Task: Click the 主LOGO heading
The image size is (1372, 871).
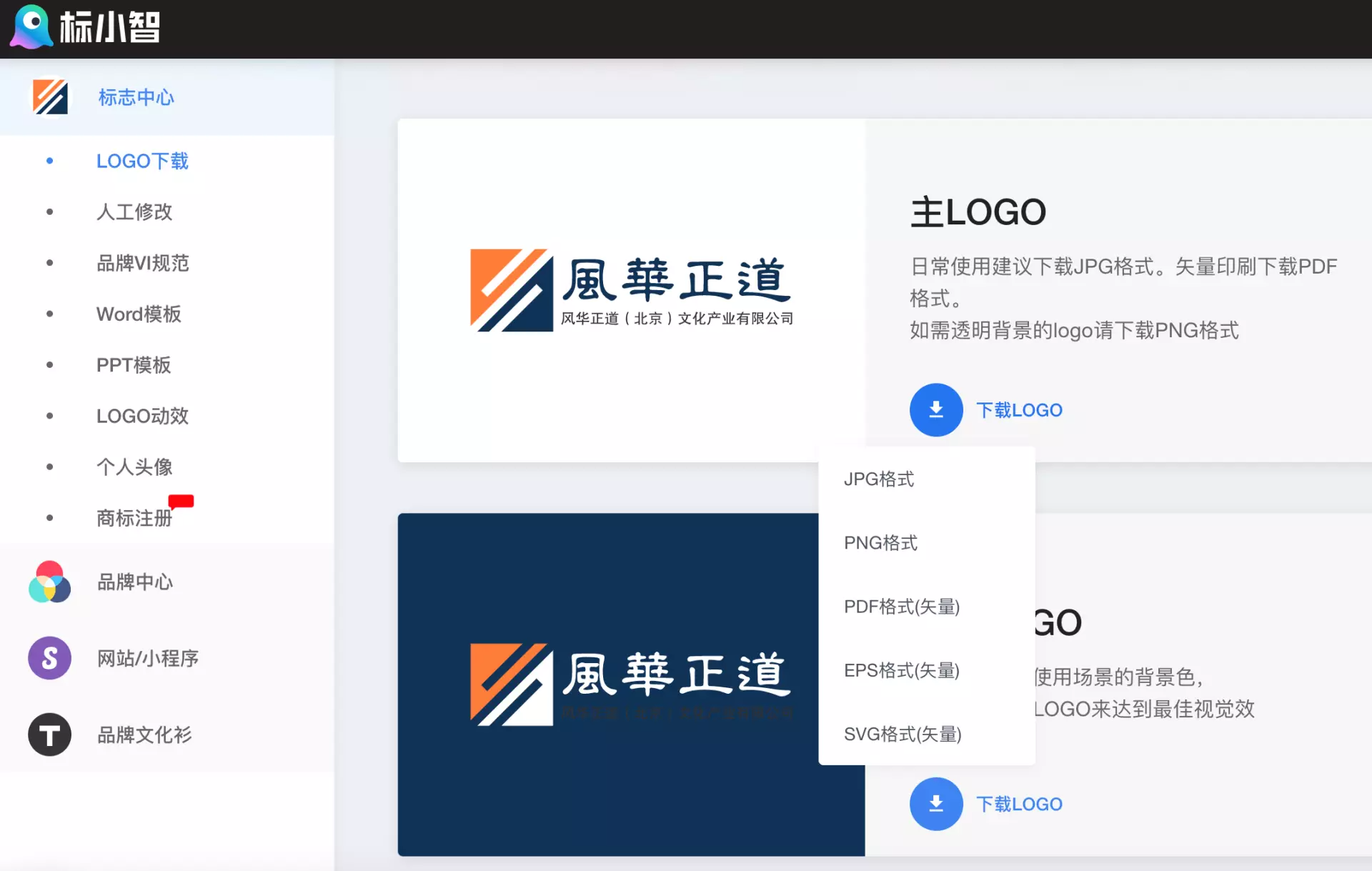Action: click(978, 212)
